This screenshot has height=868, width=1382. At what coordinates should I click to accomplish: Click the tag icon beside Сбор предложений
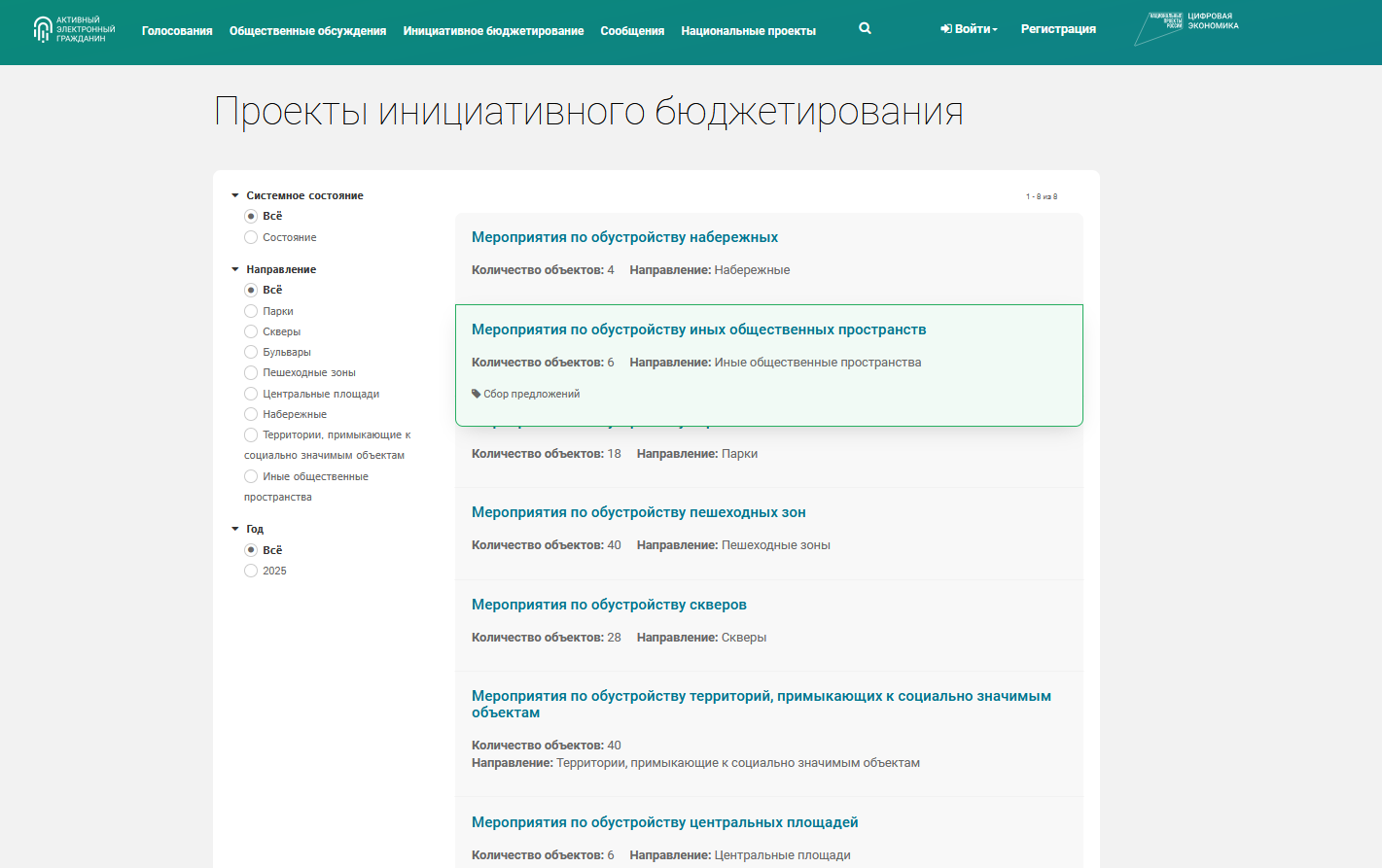477,394
